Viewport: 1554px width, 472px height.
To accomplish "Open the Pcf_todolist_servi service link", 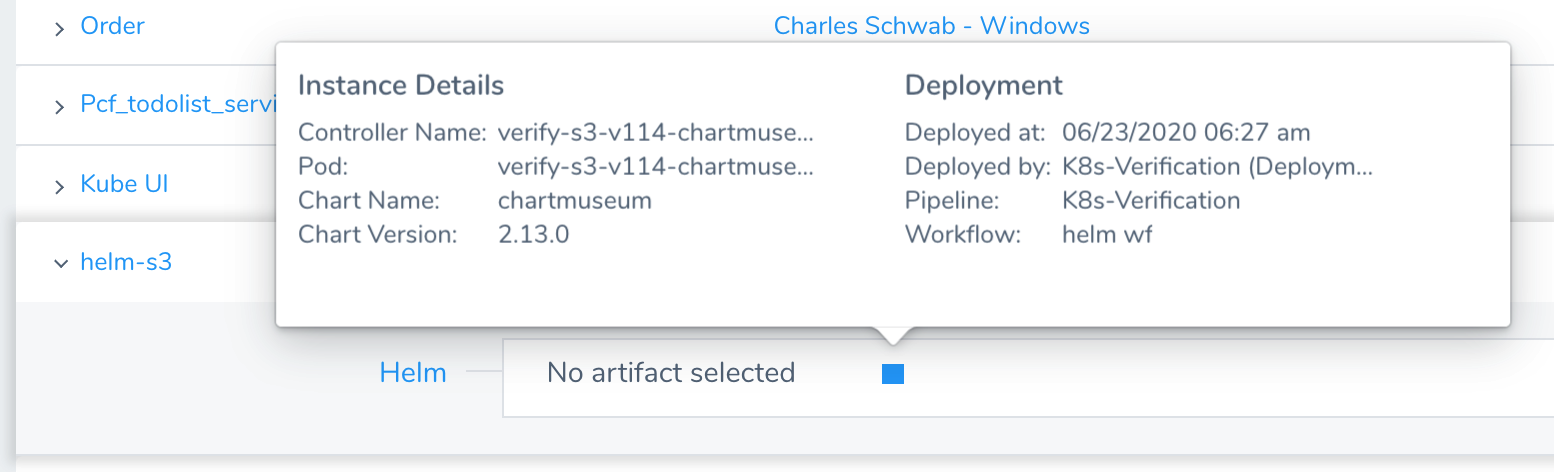I will pos(178,105).
